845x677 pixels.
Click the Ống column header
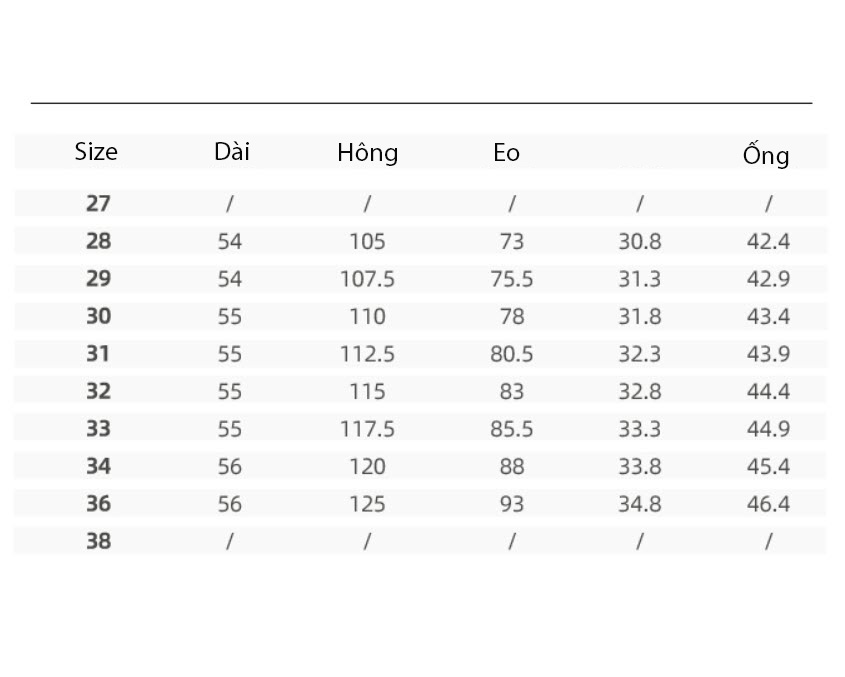[766, 154]
